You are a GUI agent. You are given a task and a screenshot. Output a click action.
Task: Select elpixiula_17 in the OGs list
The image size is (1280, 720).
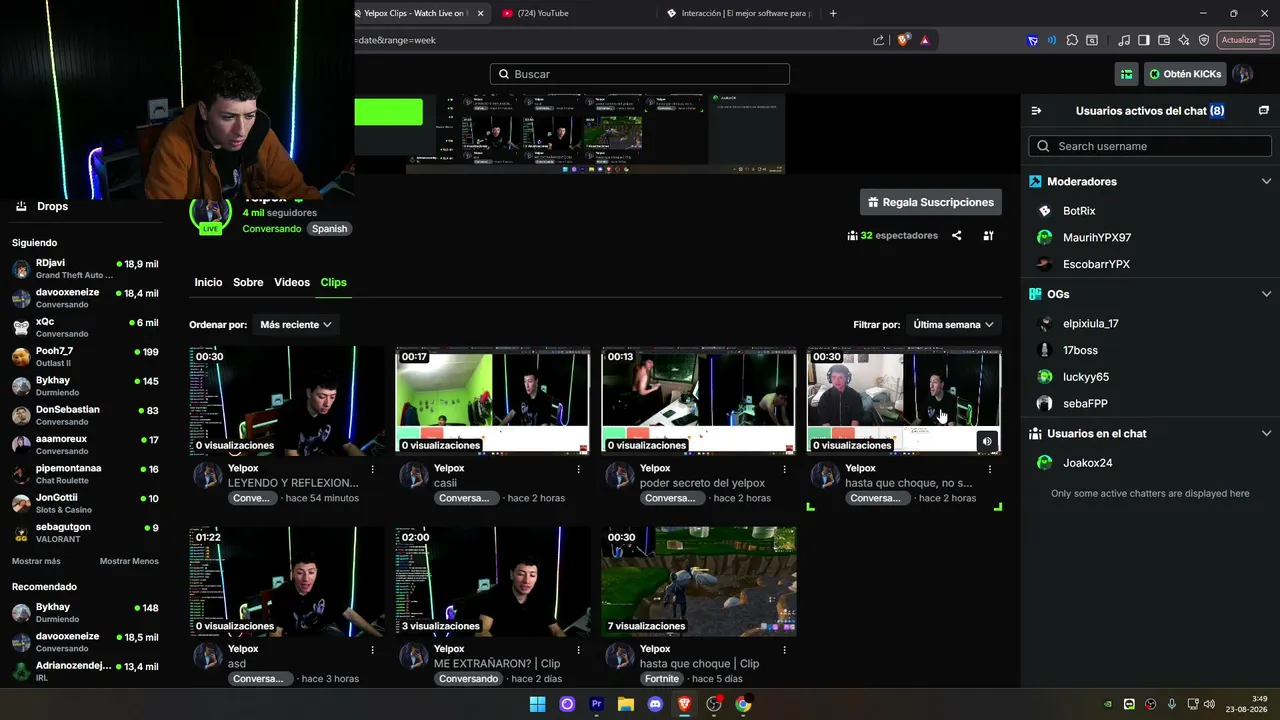pyautogui.click(x=1090, y=324)
